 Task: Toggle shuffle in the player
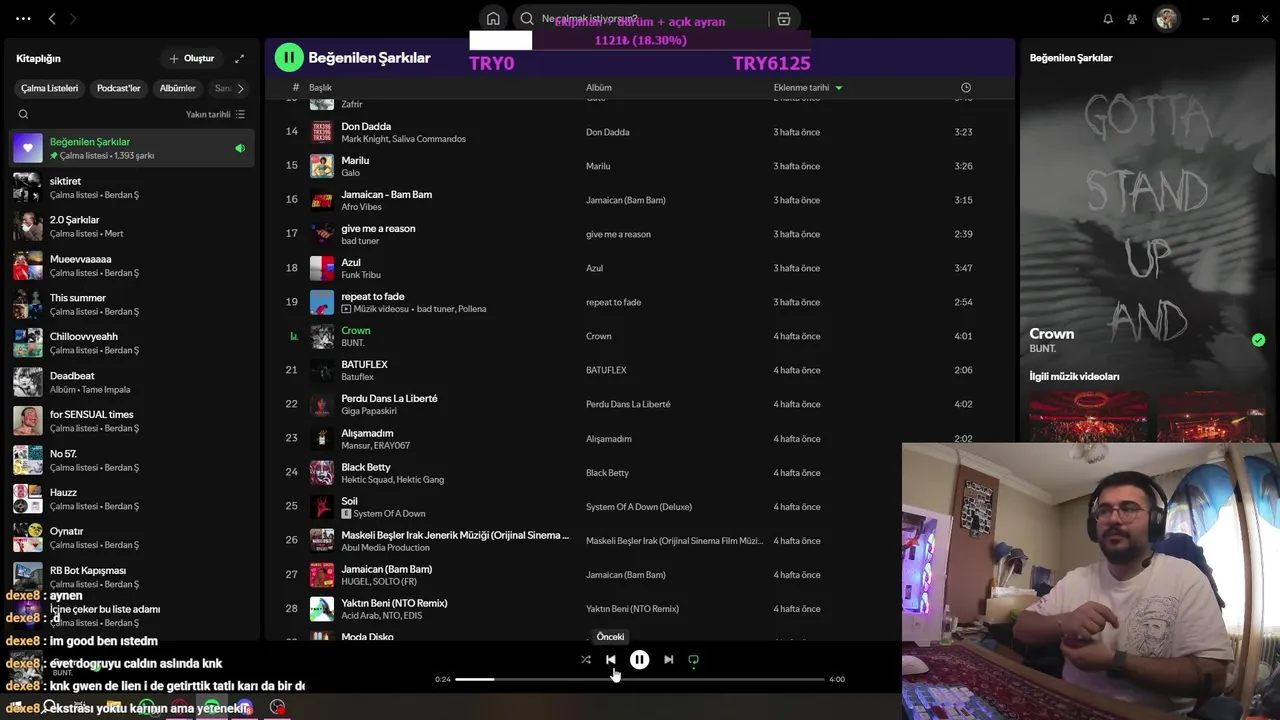[x=586, y=659]
